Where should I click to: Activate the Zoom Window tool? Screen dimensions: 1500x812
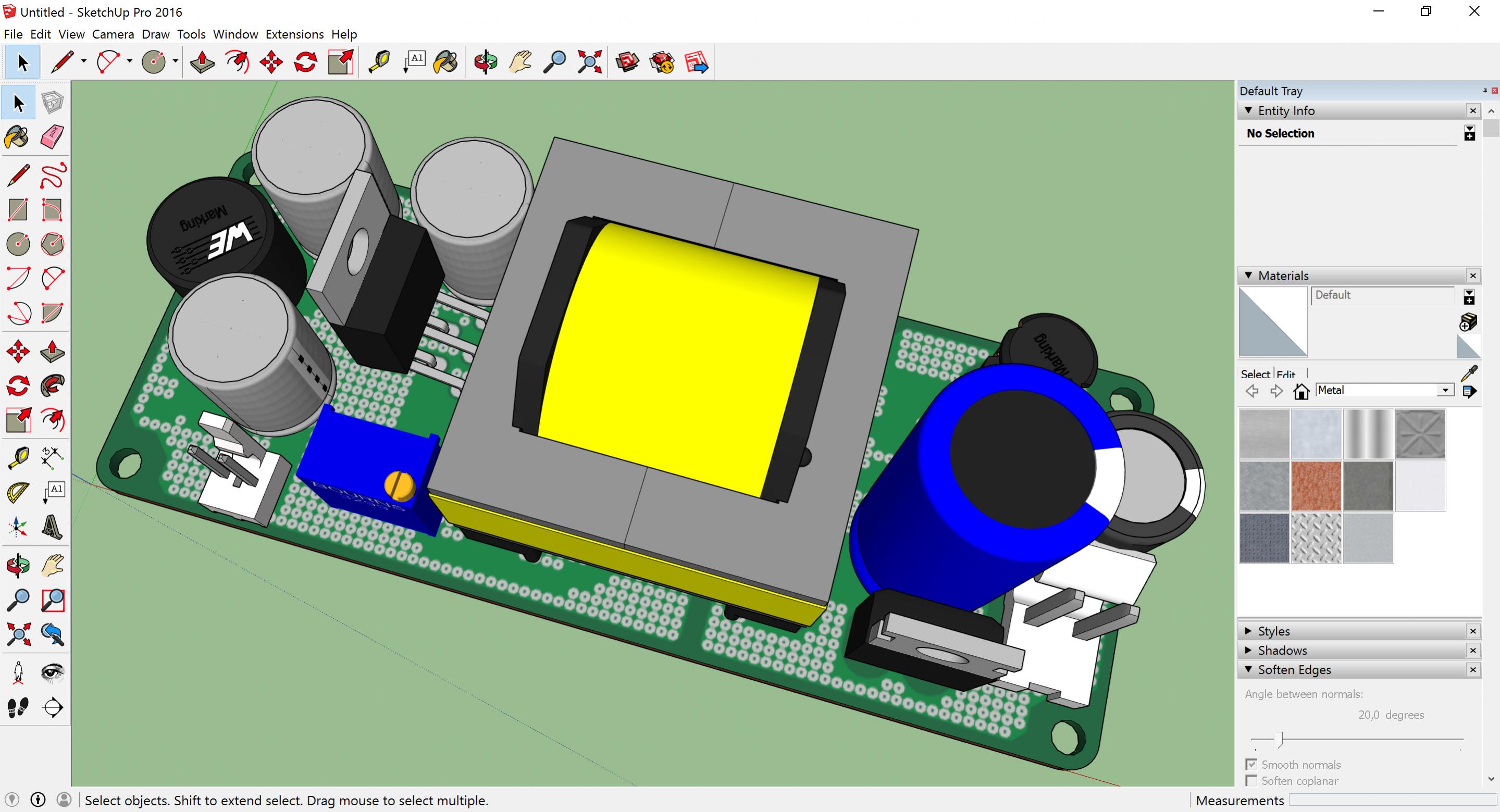[x=53, y=600]
